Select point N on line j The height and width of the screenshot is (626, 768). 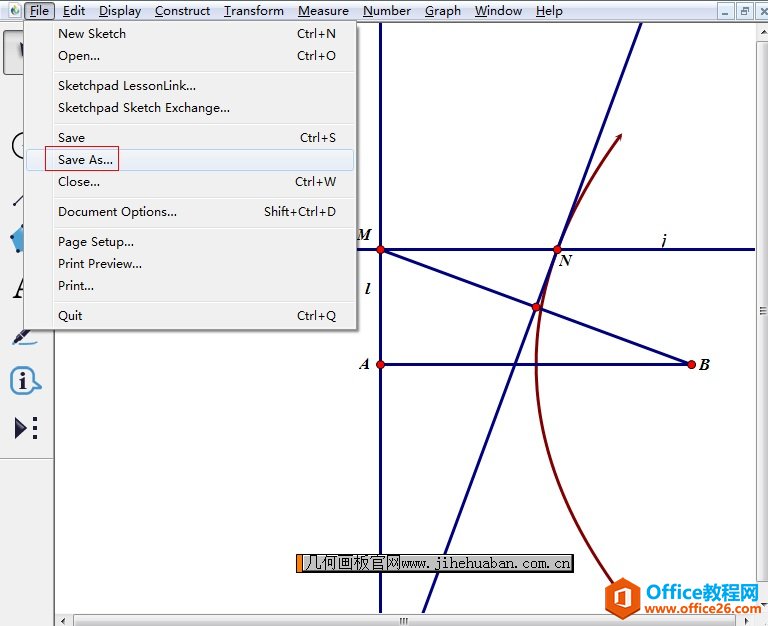click(558, 249)
